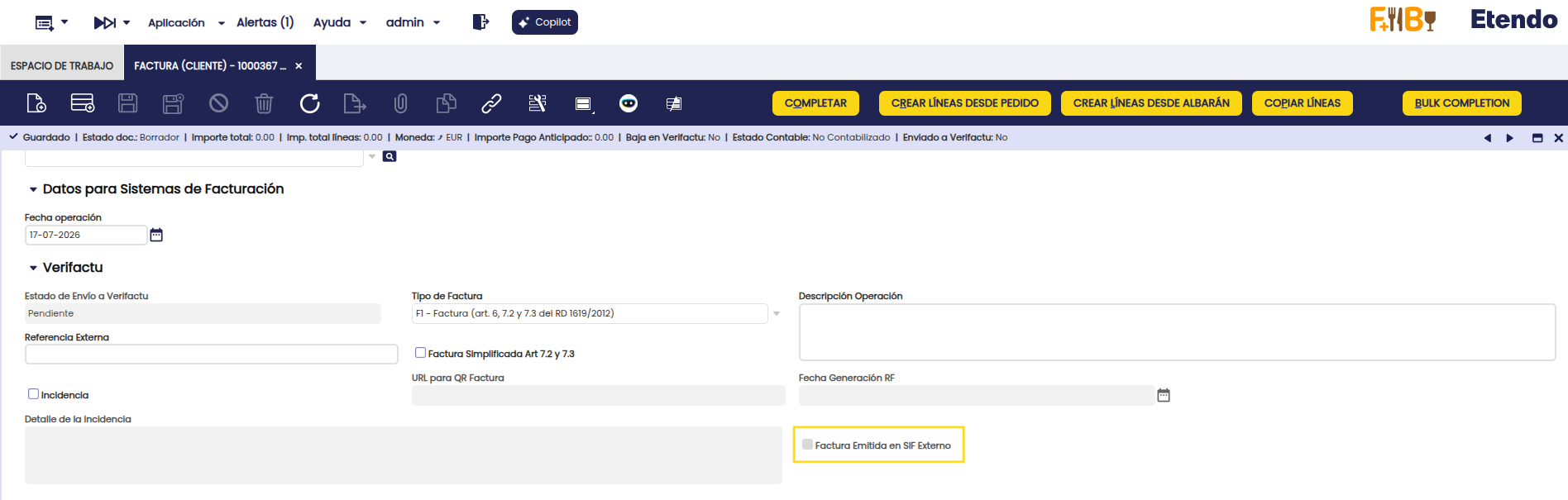Click the Etendo logo
The height and width of the screenshot is (500, 1568).
pos(1513,20)
